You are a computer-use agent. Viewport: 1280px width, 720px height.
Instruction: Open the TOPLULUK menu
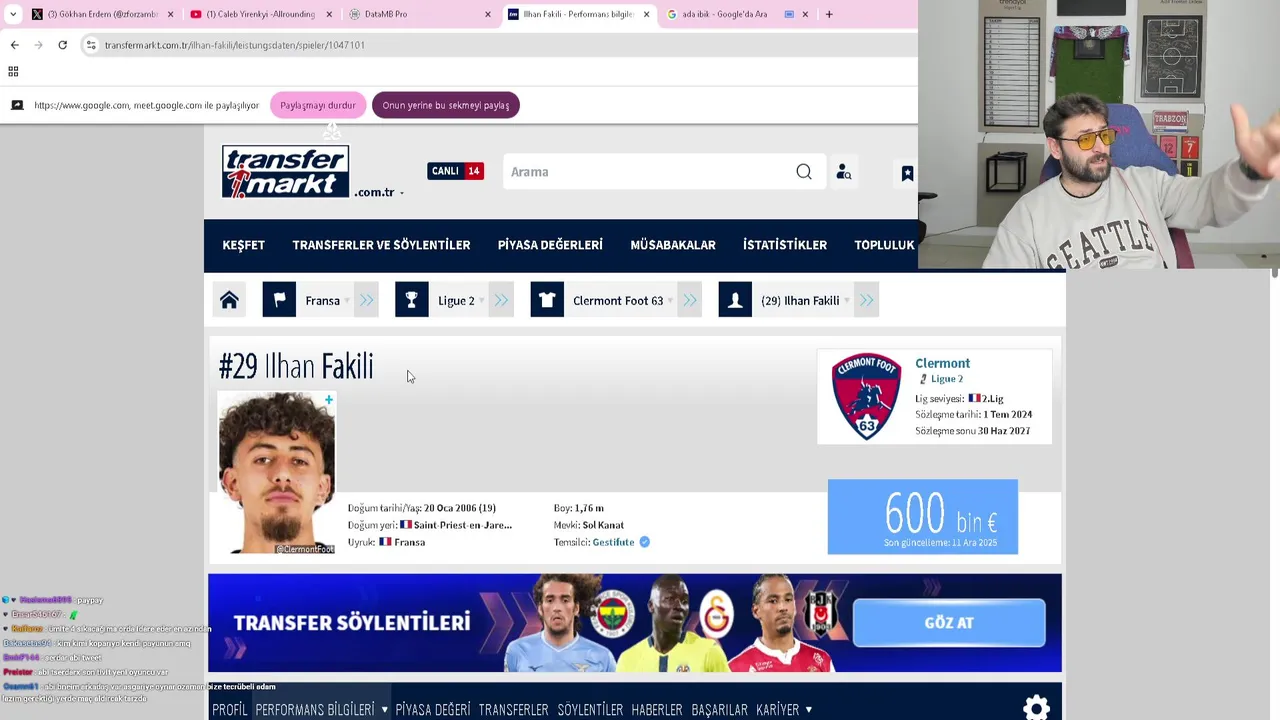click(x=884, y=245)
